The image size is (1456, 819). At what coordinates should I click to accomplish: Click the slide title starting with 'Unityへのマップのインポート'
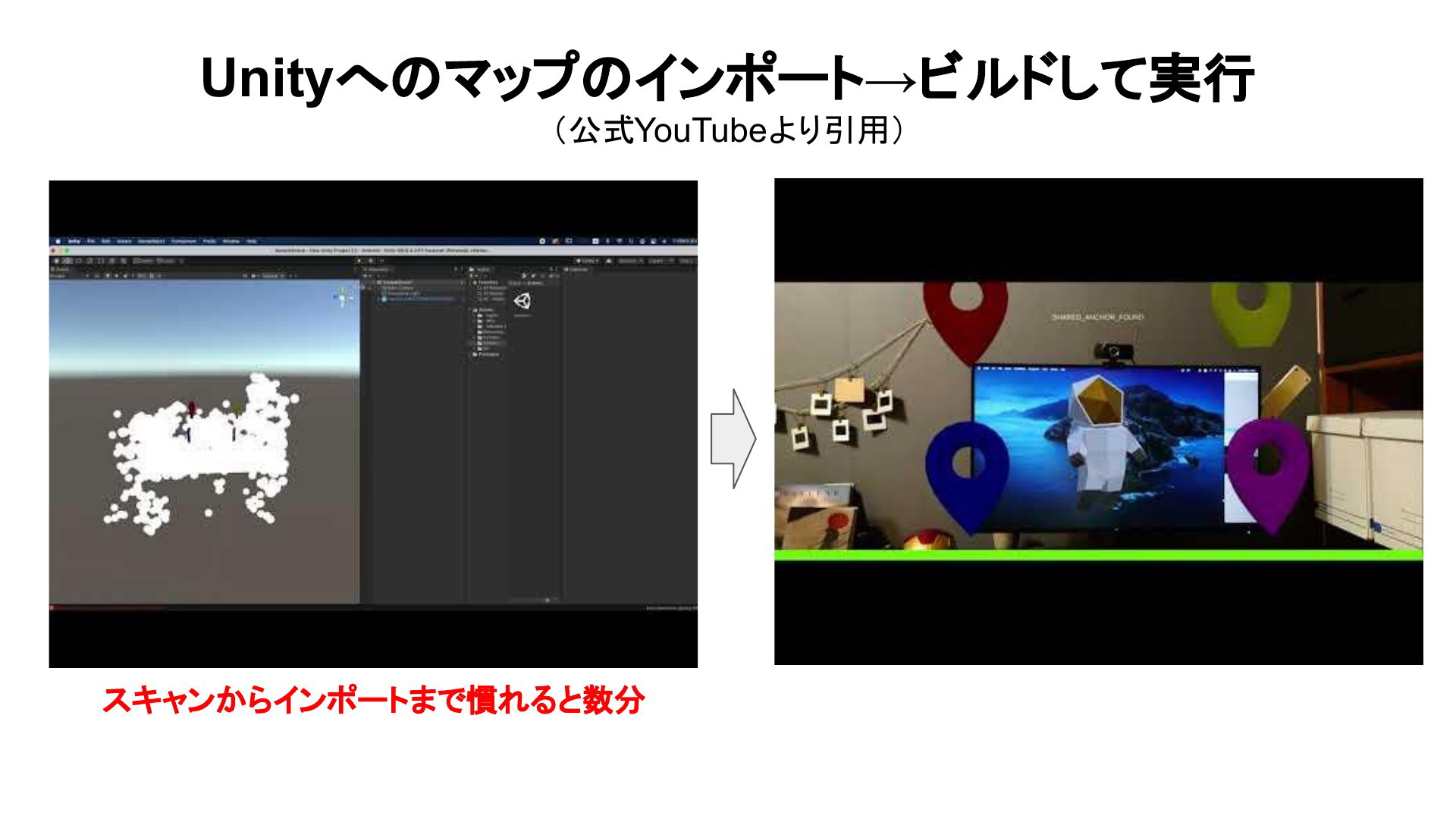(727, 77)
